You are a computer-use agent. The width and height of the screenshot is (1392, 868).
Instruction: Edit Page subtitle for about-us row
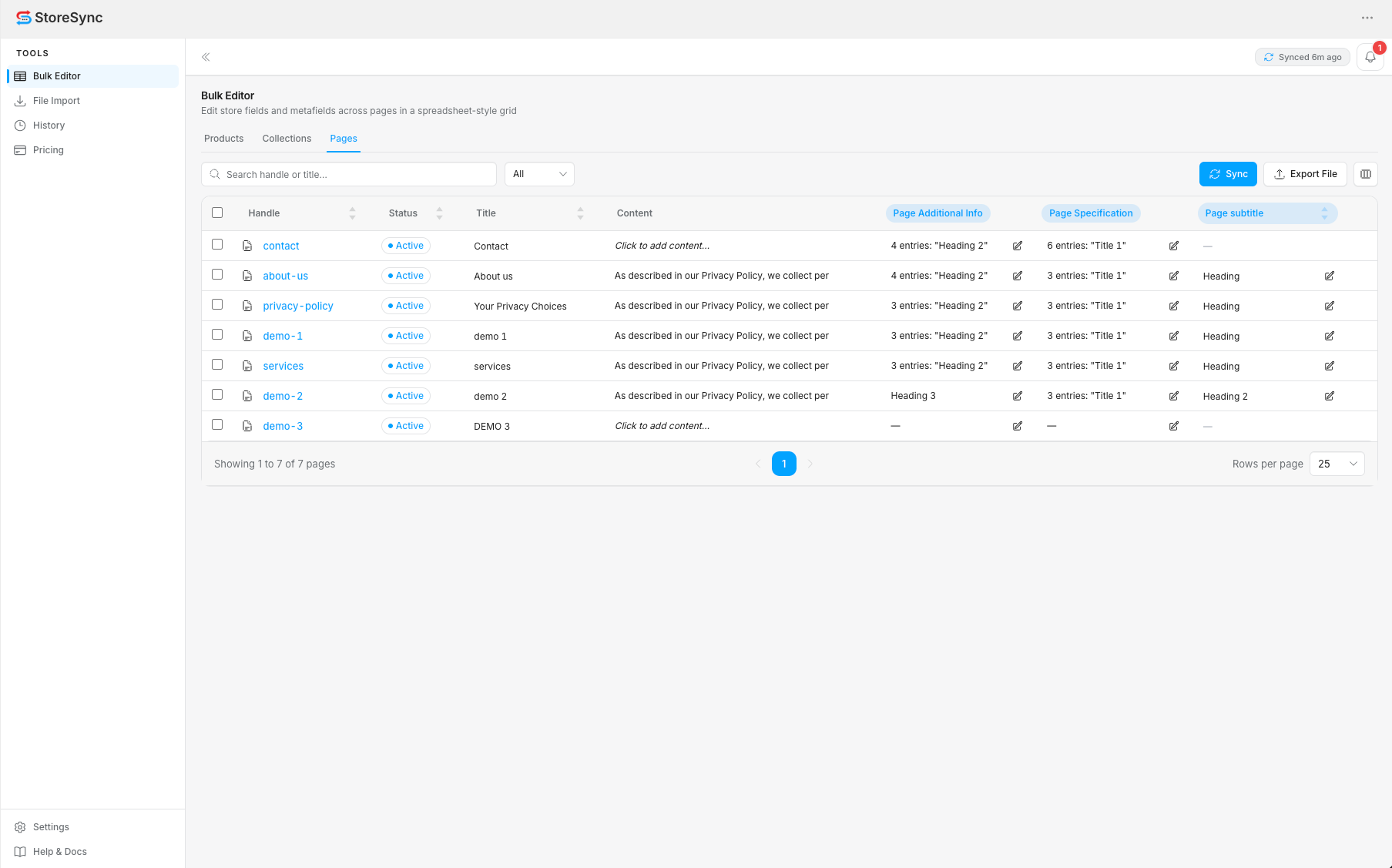pos(1330,276)
